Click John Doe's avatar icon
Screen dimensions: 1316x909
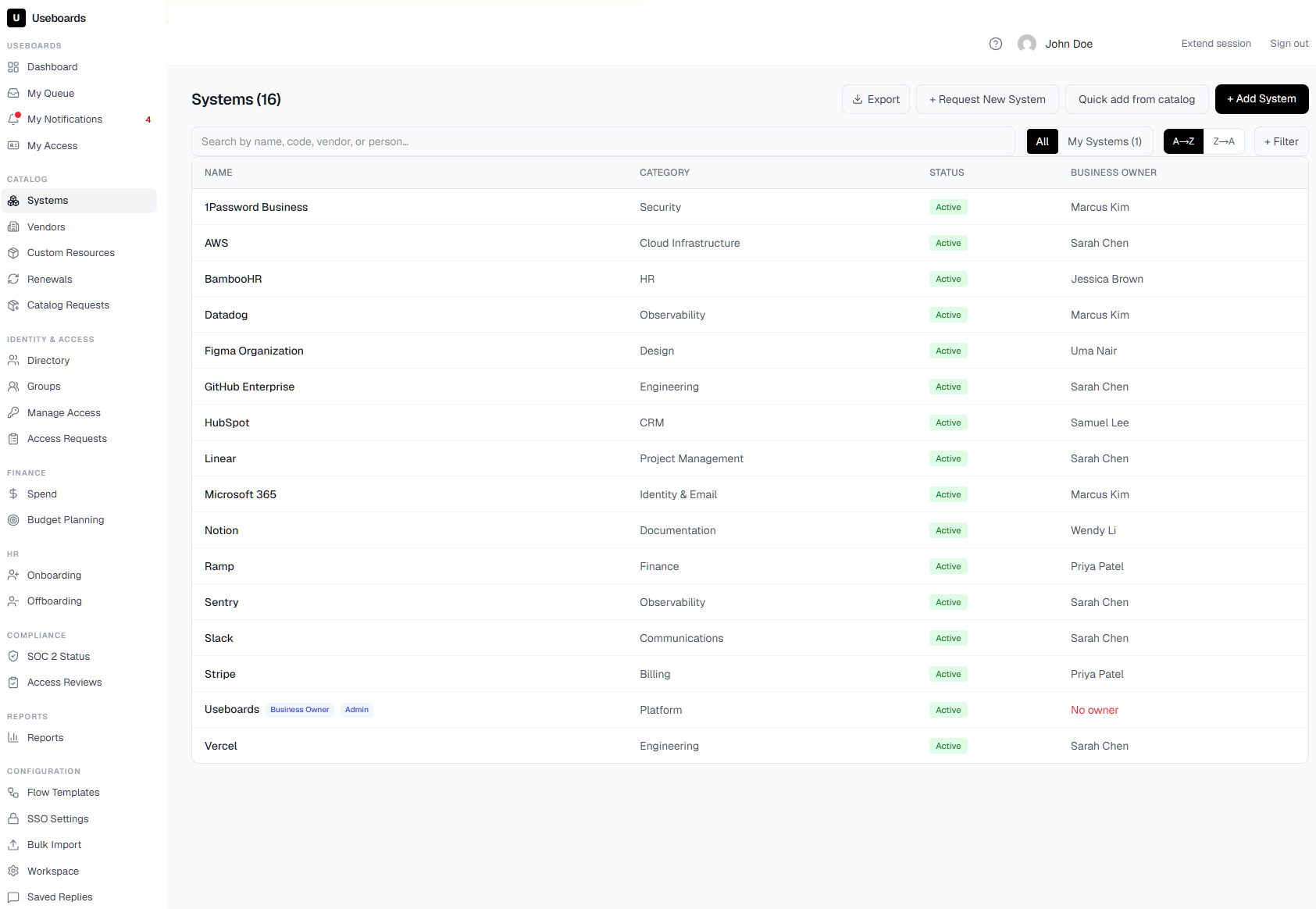1027,44
